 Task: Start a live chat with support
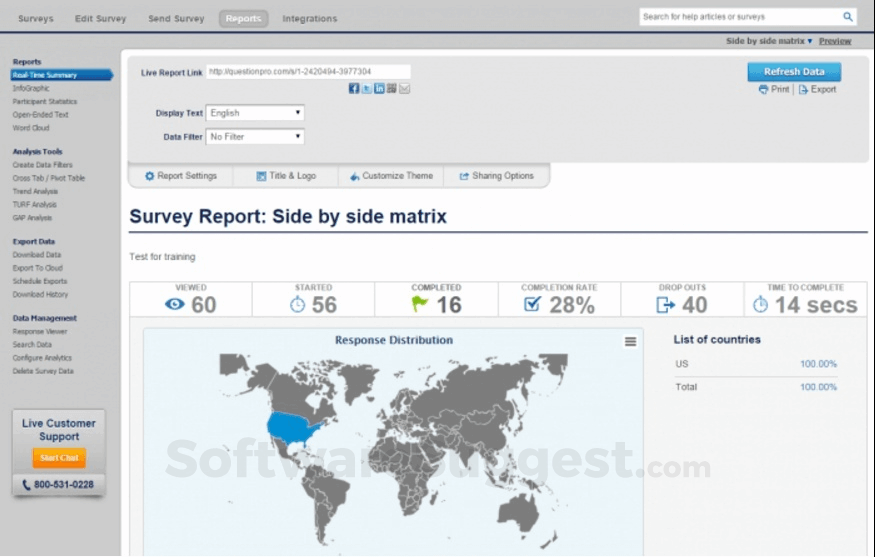tap(59, 458)
